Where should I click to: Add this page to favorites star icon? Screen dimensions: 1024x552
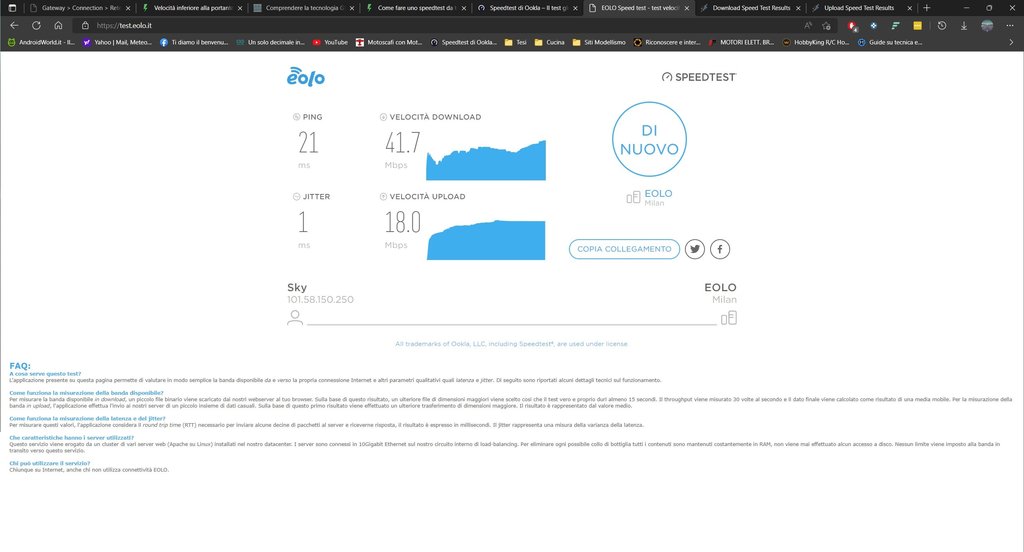click(x=827, y=25)
